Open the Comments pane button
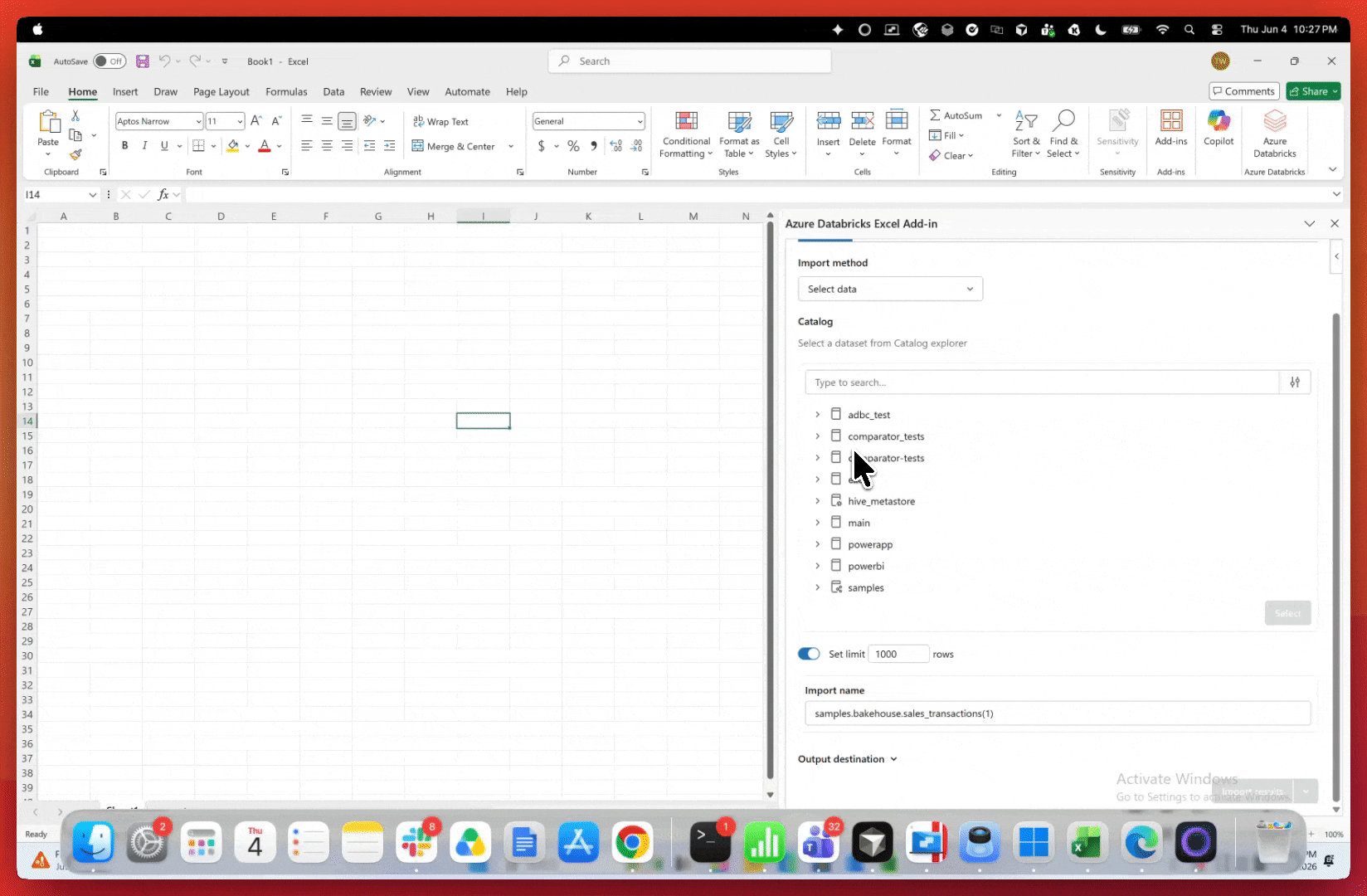Screen dimensions: 1367x896 pyautogui.click(x=1243, y=91)
